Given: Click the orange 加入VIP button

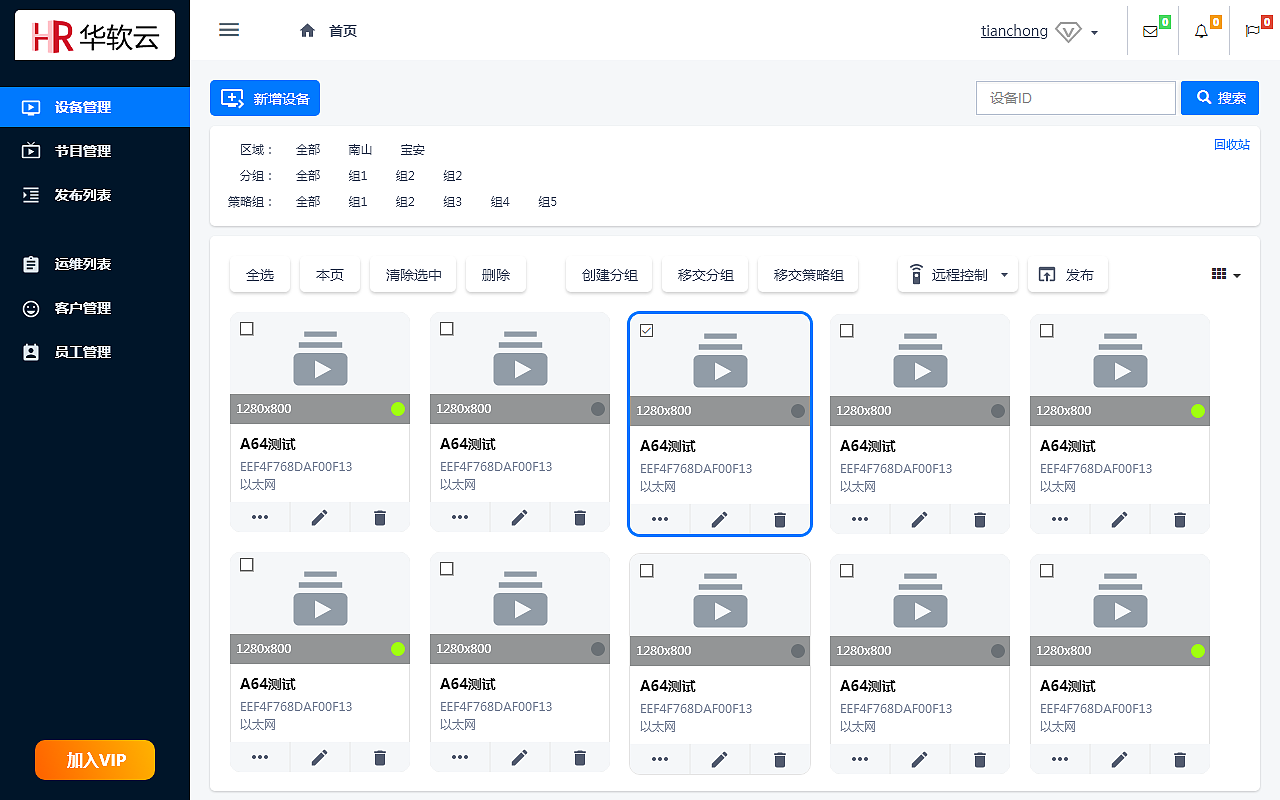Looking at the screenshot, I should [95, 760].
